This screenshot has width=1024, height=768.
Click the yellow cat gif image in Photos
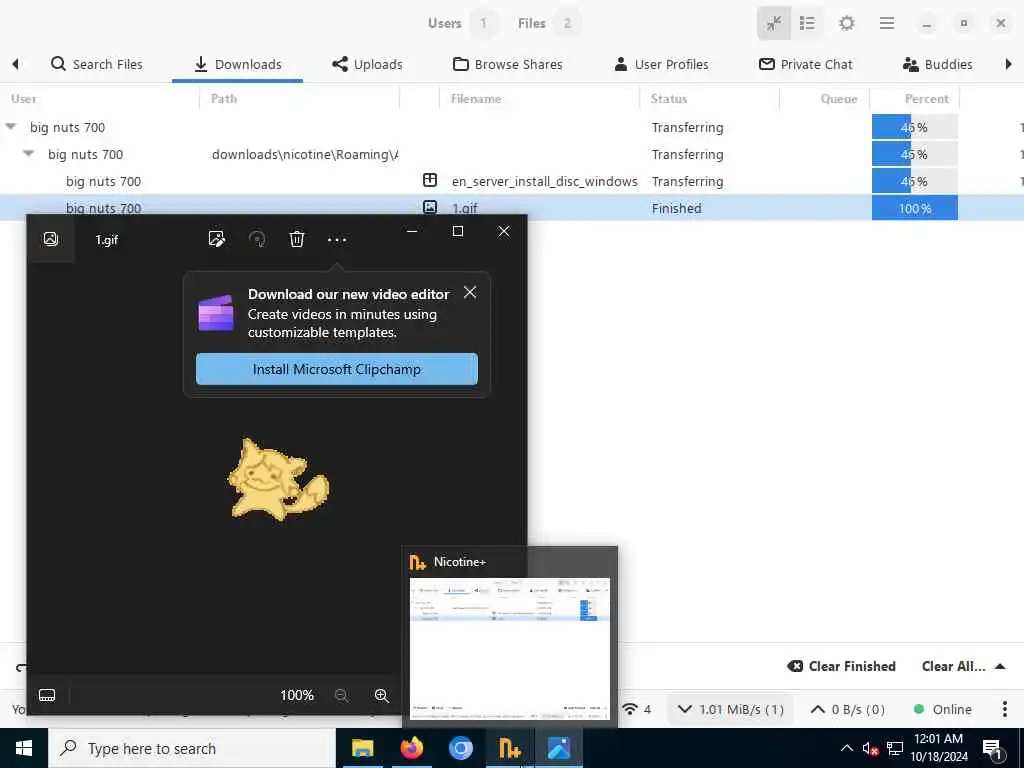(278, 479)
